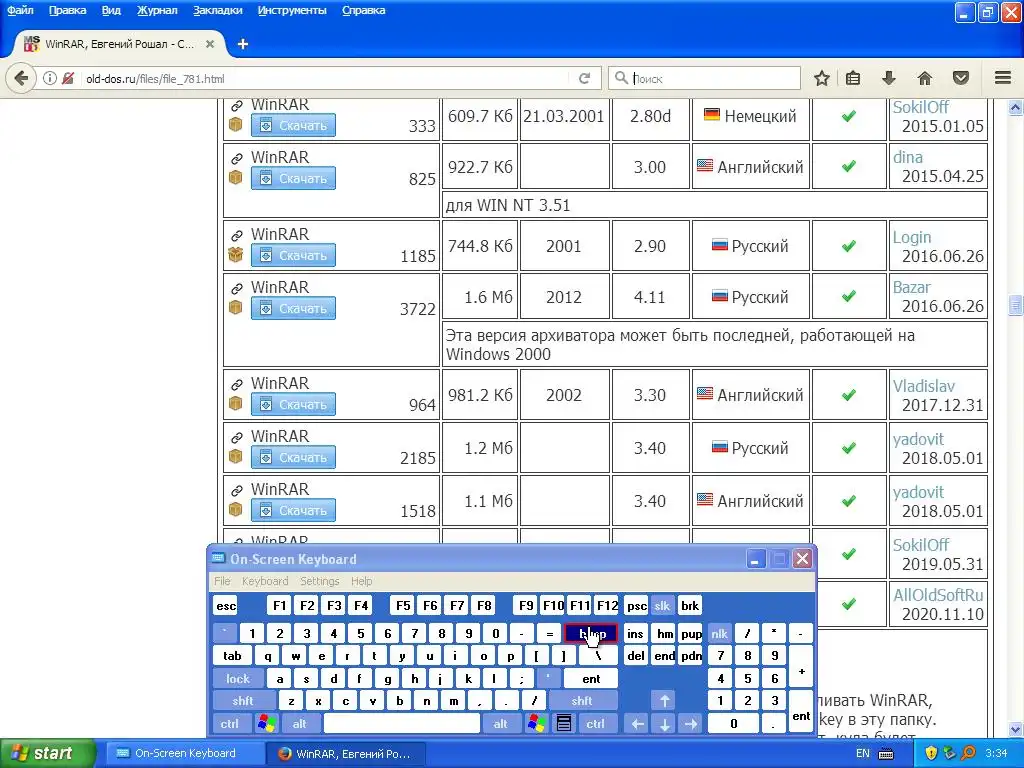1024x768 pixels.
Task: Click the right arrow key on keyboard
Action: click(x=691, y=724)
